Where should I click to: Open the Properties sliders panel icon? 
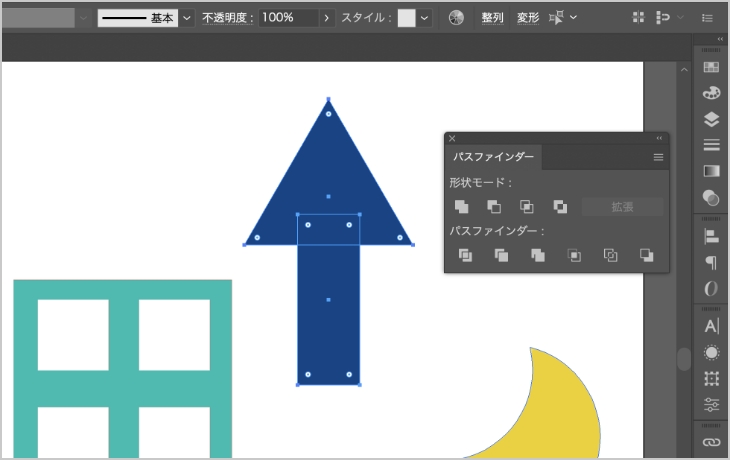[x=711, y=405]
